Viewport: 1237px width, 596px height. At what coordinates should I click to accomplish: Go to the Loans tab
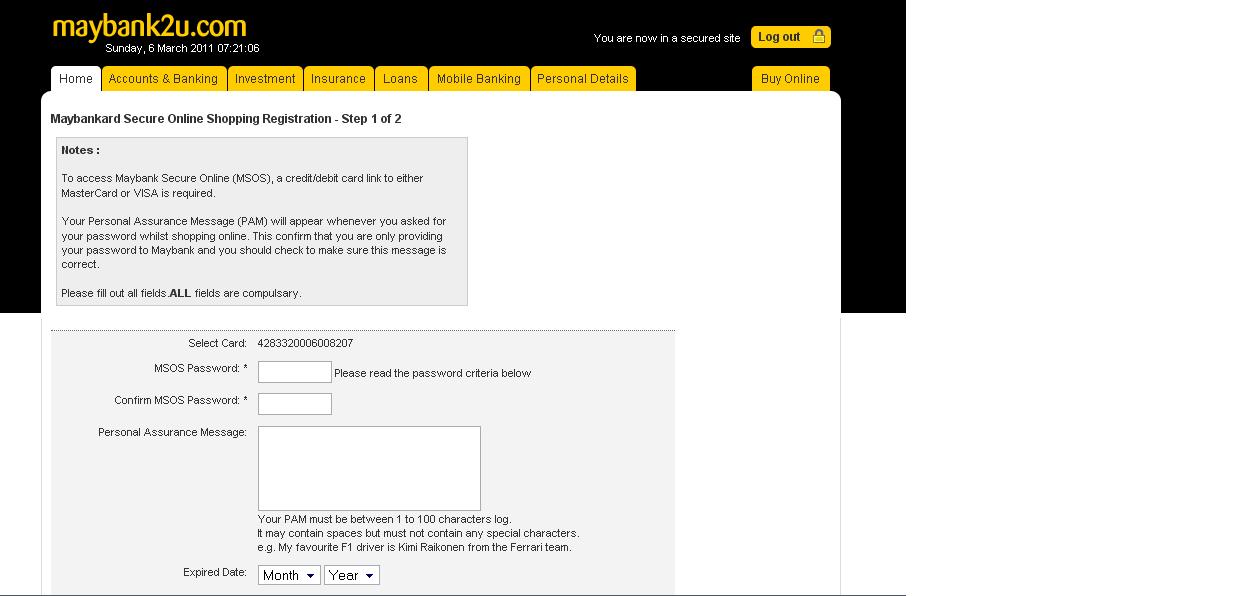401,78
